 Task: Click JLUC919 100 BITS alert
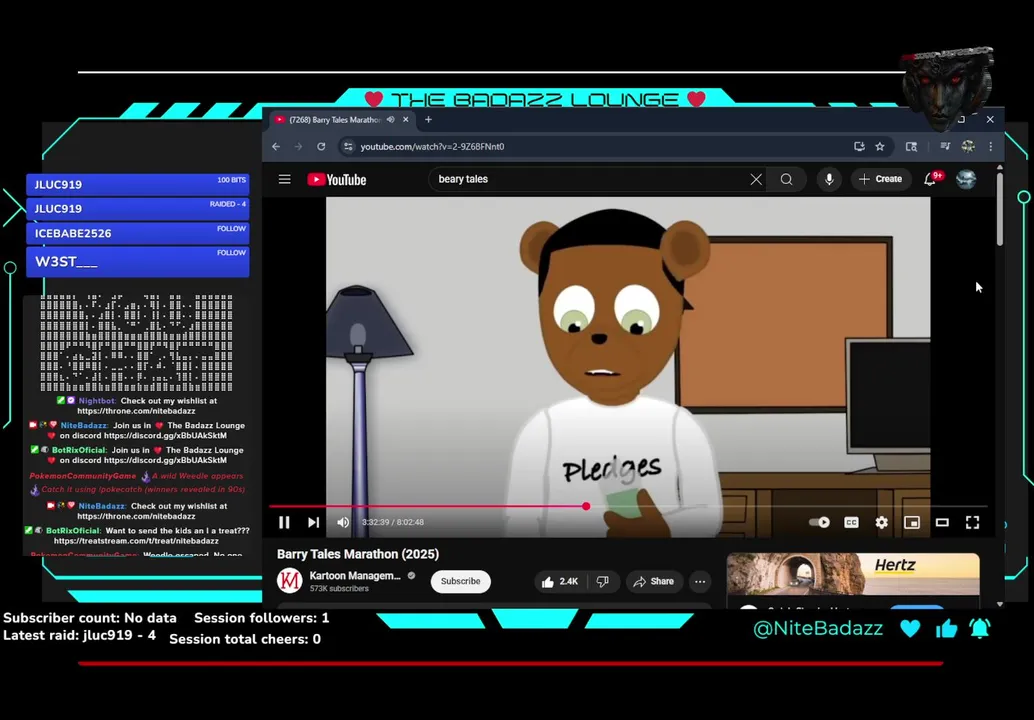tap(138, 185)
